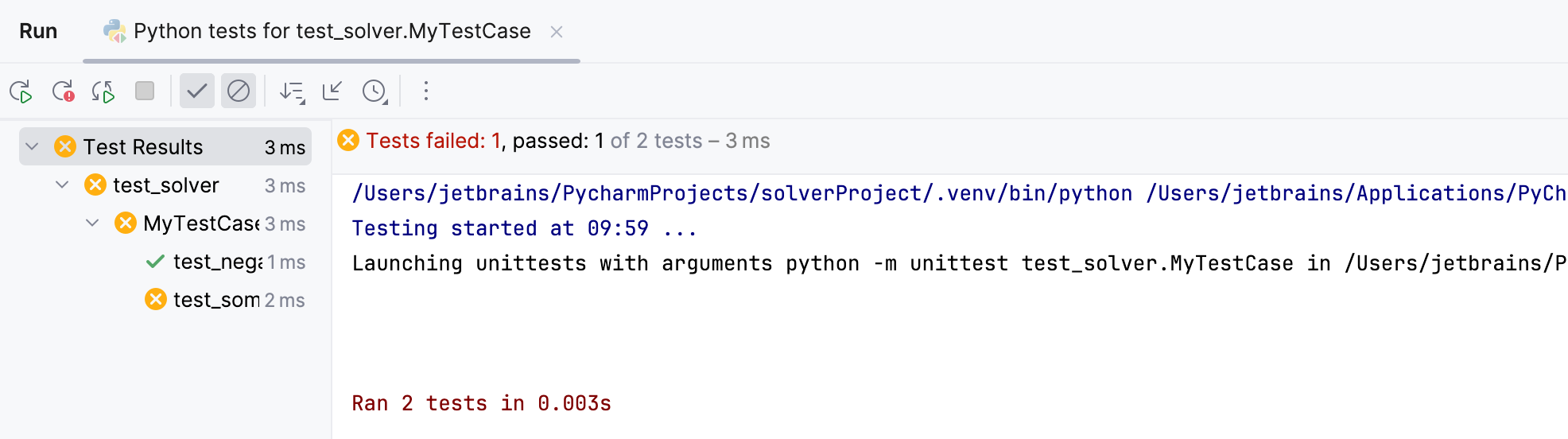Collapse the test_solver node
The width and height of the screenshot is (1568, 439).
pyautogui.click(x=62, y=185)
